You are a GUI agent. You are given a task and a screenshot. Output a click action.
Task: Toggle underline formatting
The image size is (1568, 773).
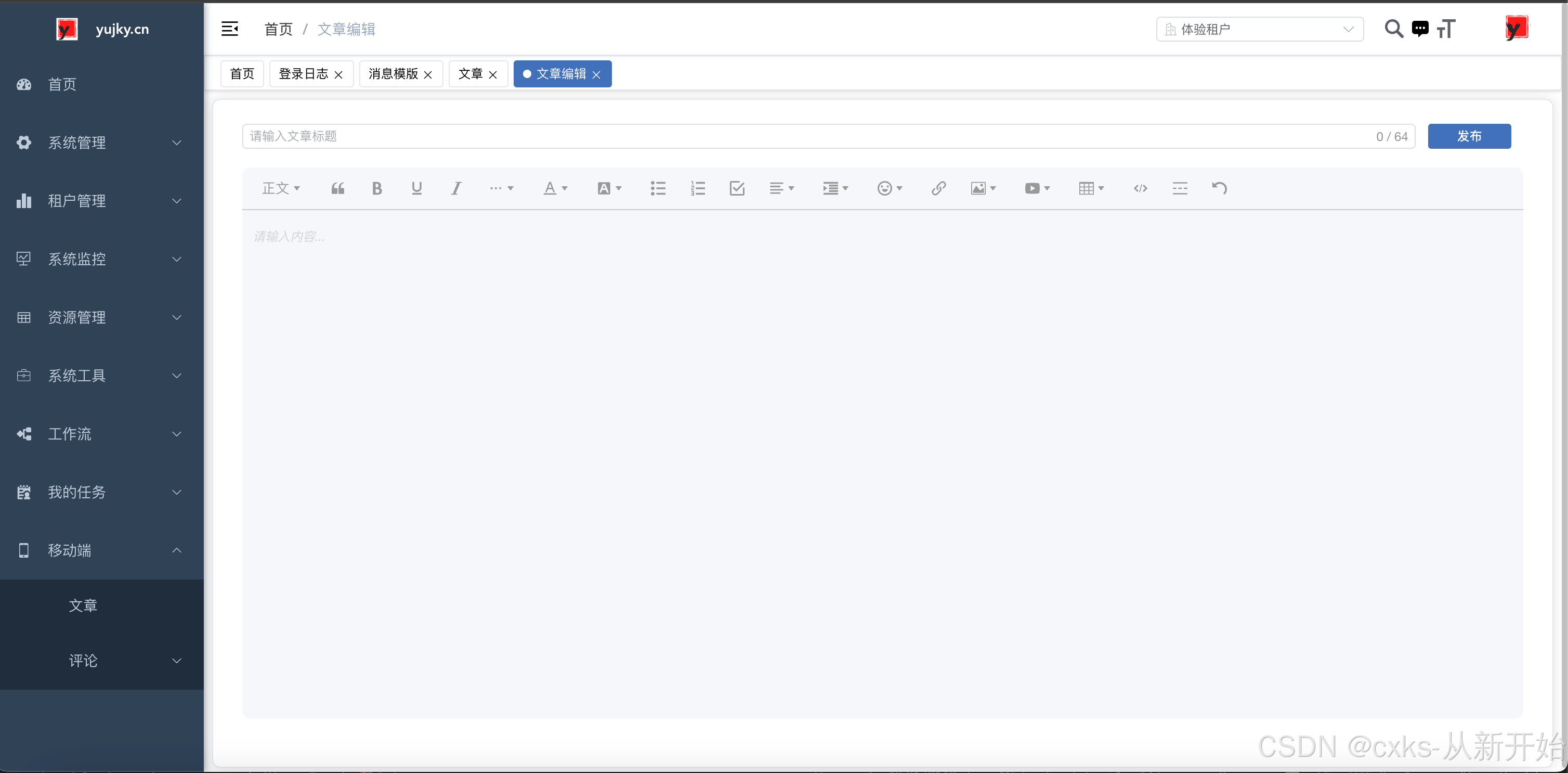click(416, 188)
